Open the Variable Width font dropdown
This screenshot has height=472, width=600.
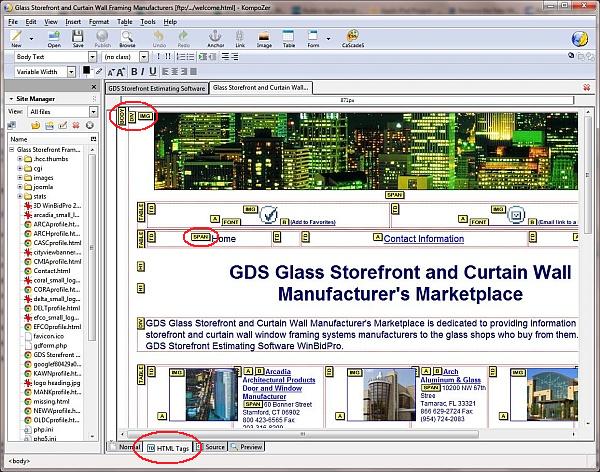71,72
